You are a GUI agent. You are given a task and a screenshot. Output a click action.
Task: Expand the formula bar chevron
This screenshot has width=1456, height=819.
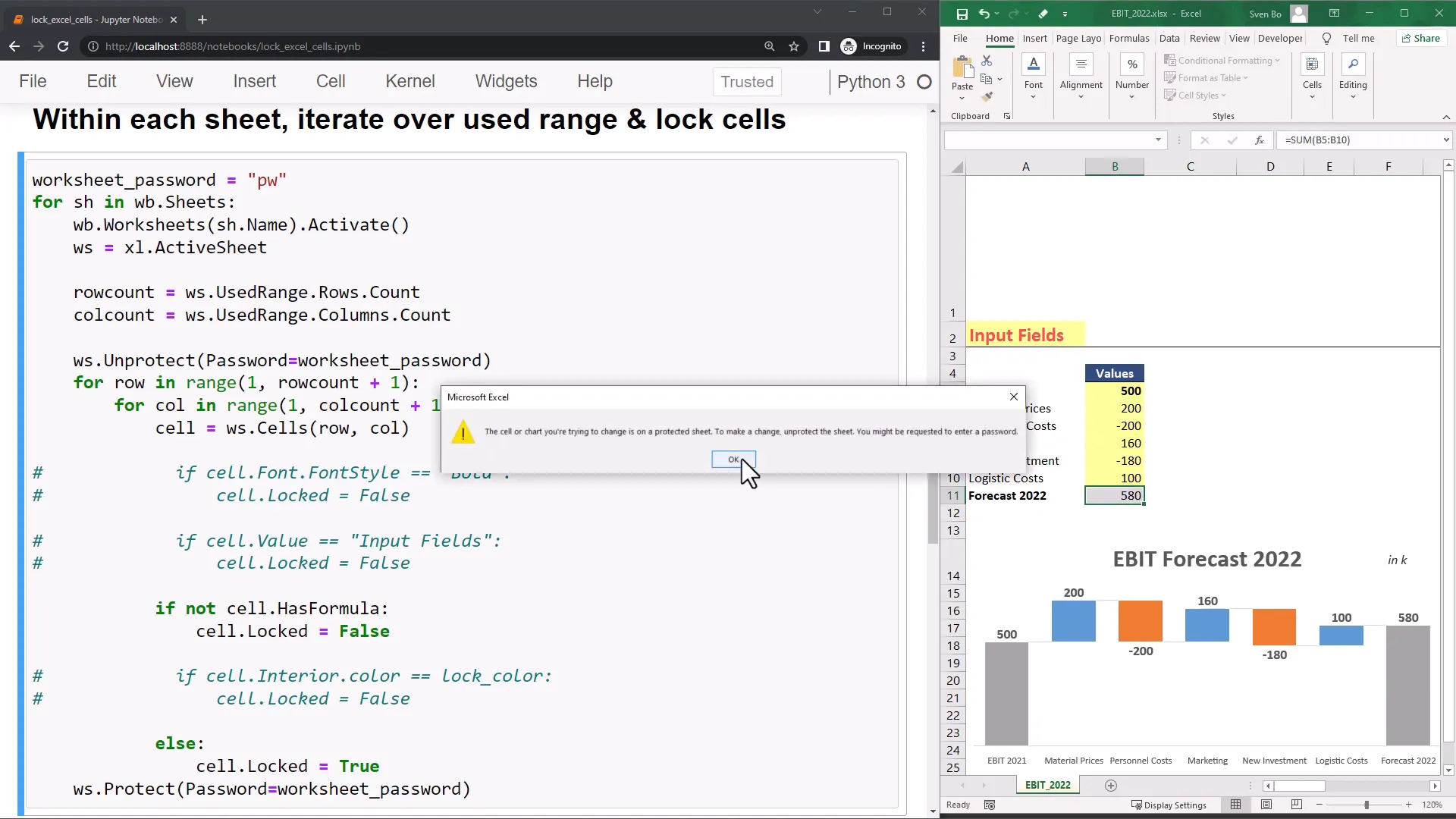click(1445, 140)
